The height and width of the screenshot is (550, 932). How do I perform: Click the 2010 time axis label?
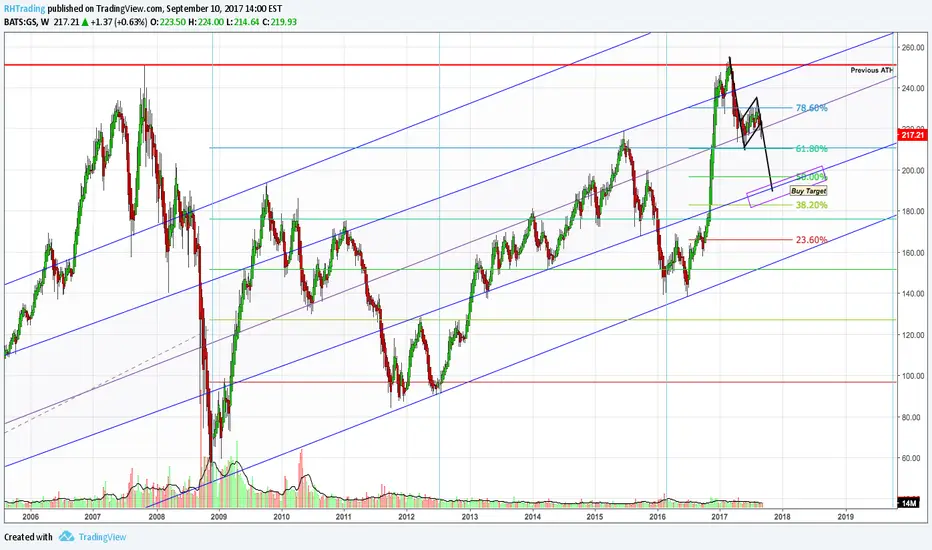tap(281, 517)
